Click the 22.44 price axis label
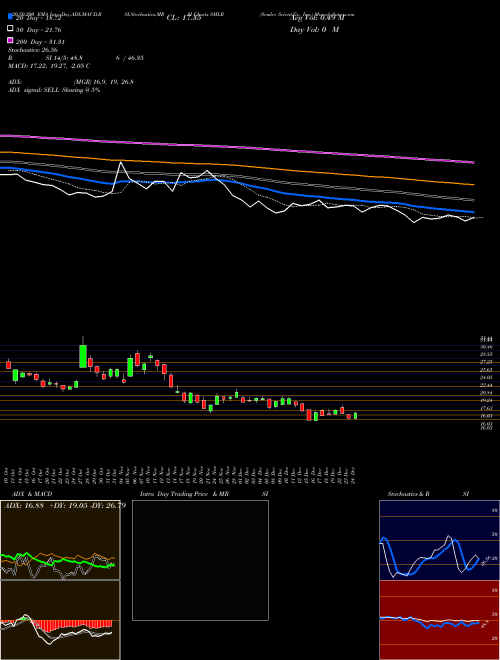The height and width of the screenshot is (660, 500). point(486,386)
